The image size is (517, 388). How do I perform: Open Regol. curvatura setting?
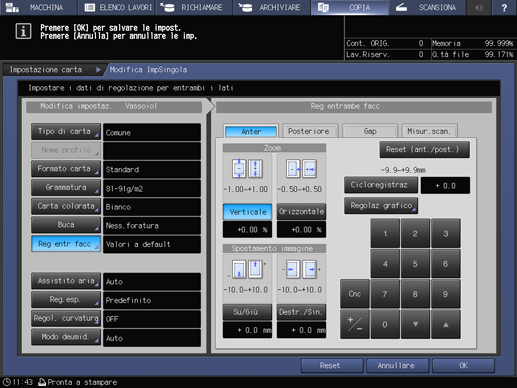pos(66,318)
